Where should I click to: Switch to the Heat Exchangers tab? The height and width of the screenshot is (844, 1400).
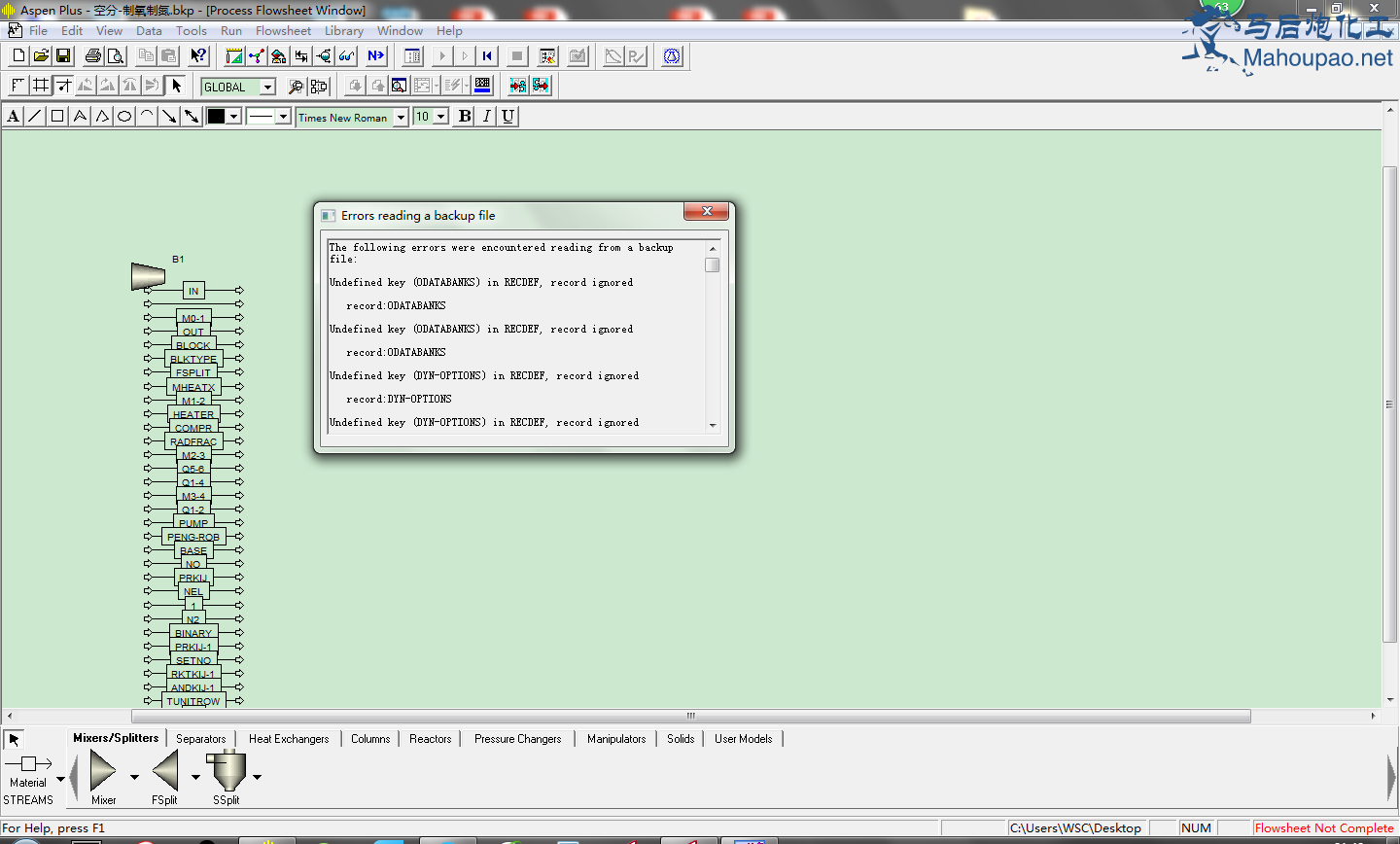(289, 739)
